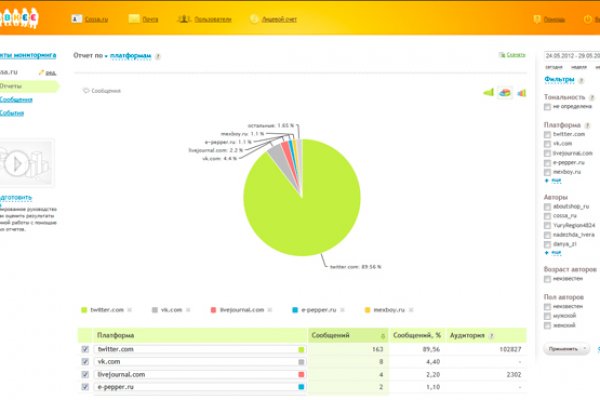Click the green arrow chart icon

point(488,93)
